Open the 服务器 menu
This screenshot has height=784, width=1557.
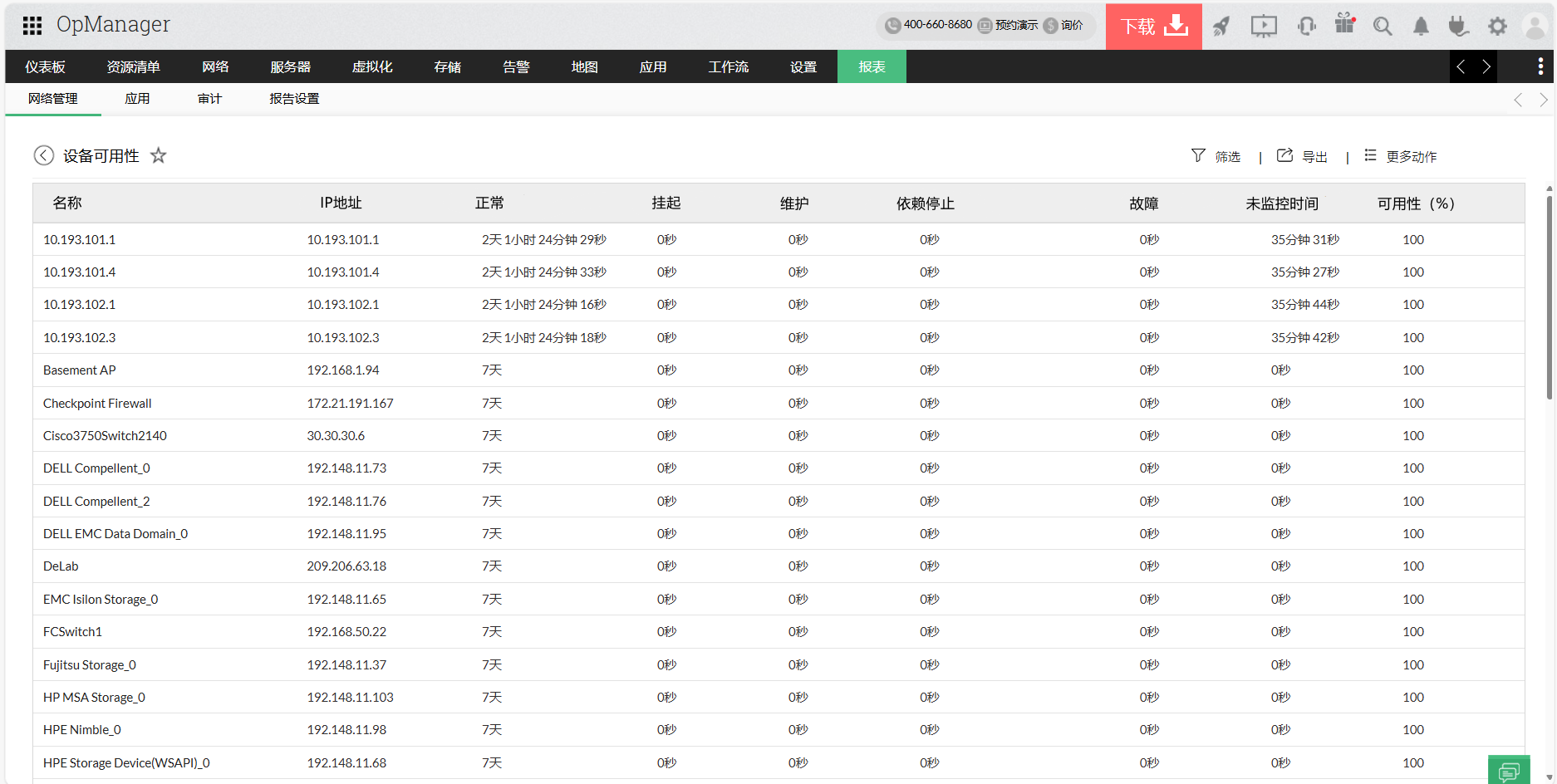291,67
